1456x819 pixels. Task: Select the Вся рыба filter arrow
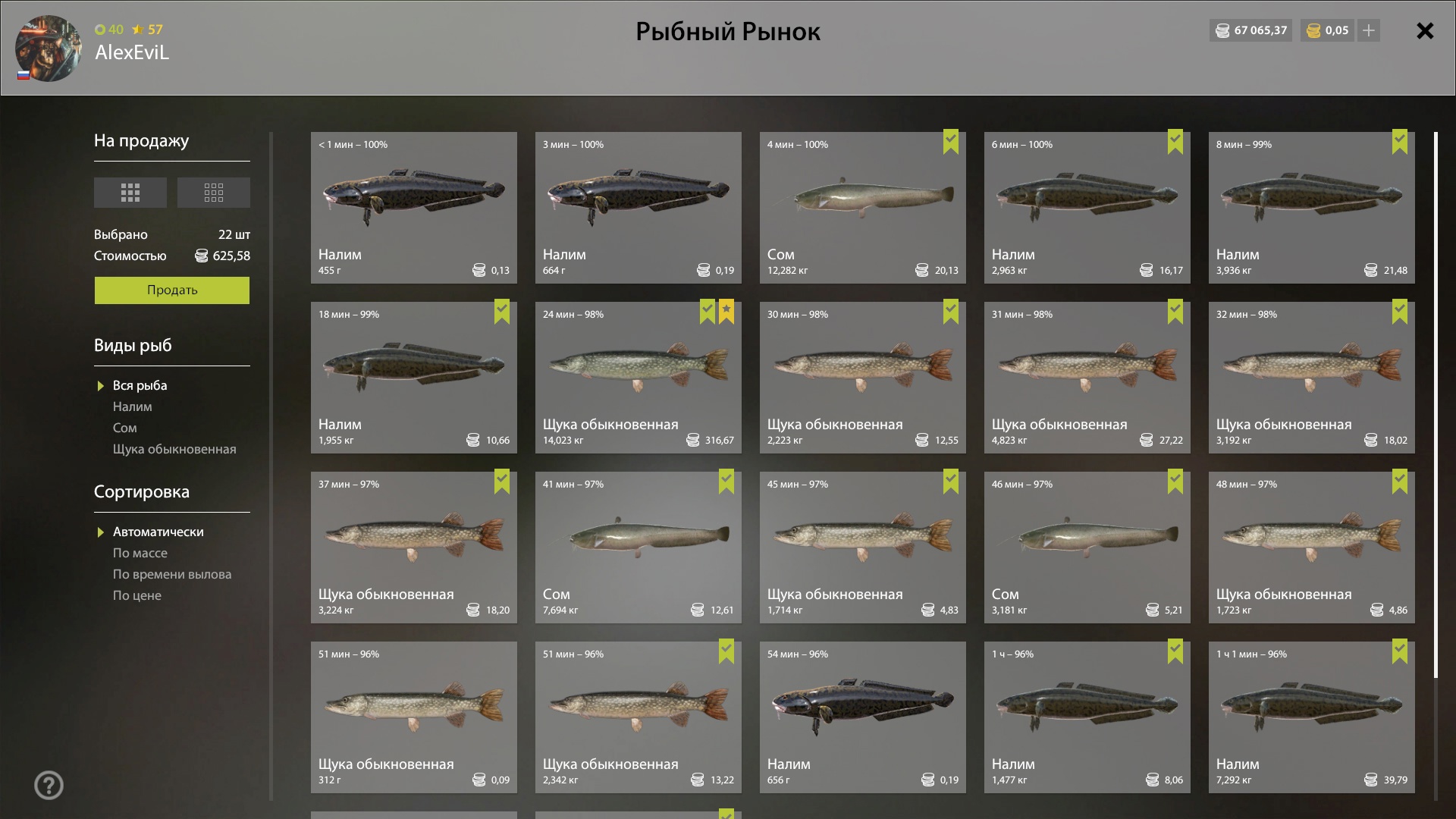click(100, 386)
